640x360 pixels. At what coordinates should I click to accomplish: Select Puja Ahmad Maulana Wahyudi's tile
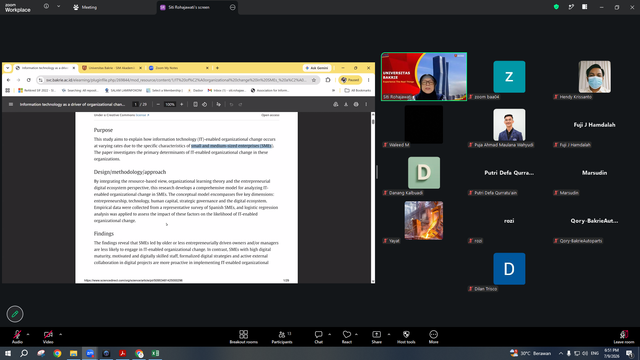(509, 124)
